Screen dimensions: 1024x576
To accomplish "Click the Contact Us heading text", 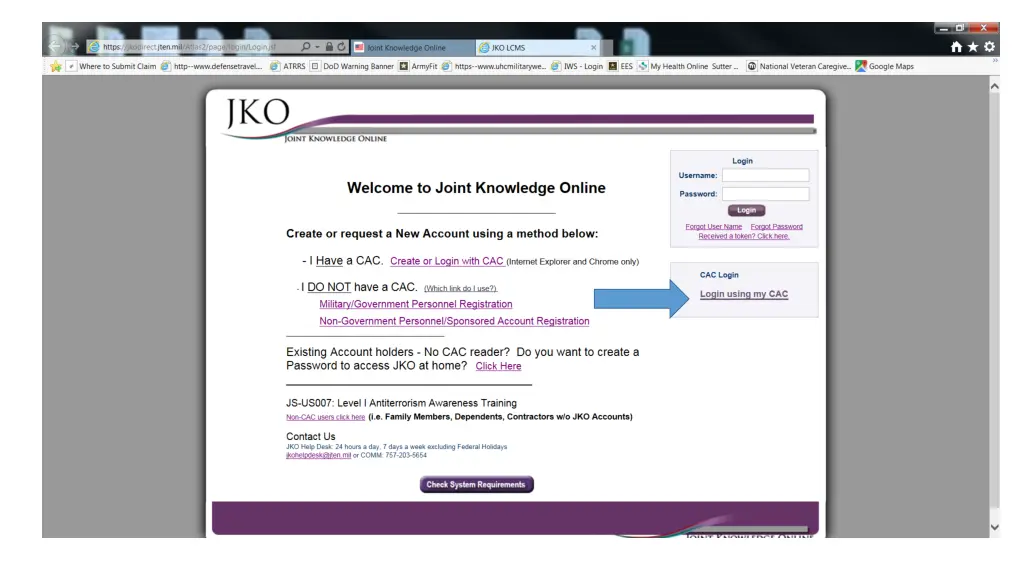I will click(310, 436).
